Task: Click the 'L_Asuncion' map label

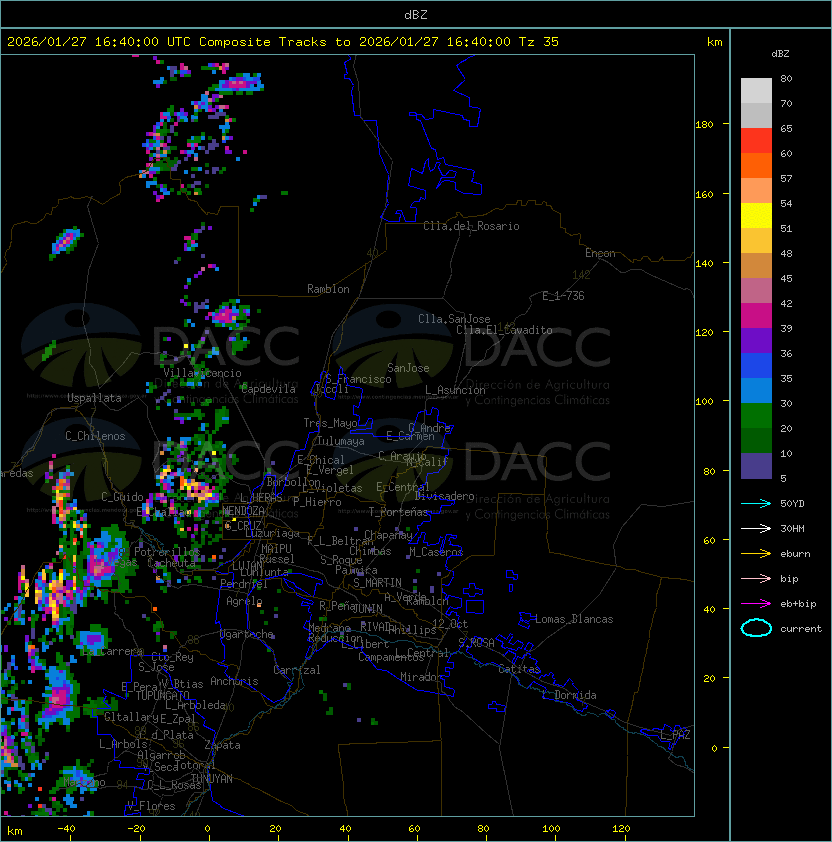Action: (455, 390)
